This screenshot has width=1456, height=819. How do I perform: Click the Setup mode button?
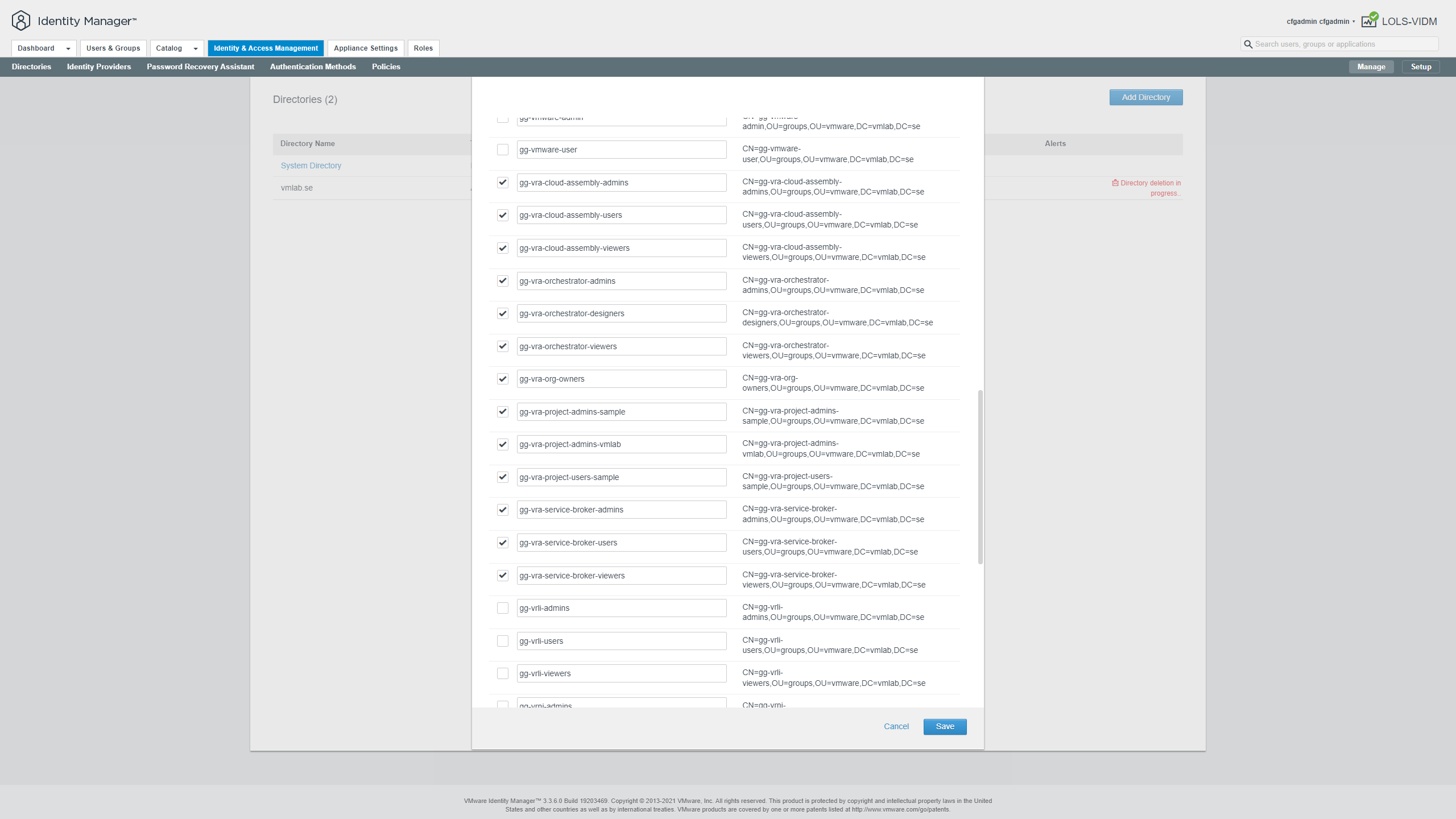coord(1421,67)
